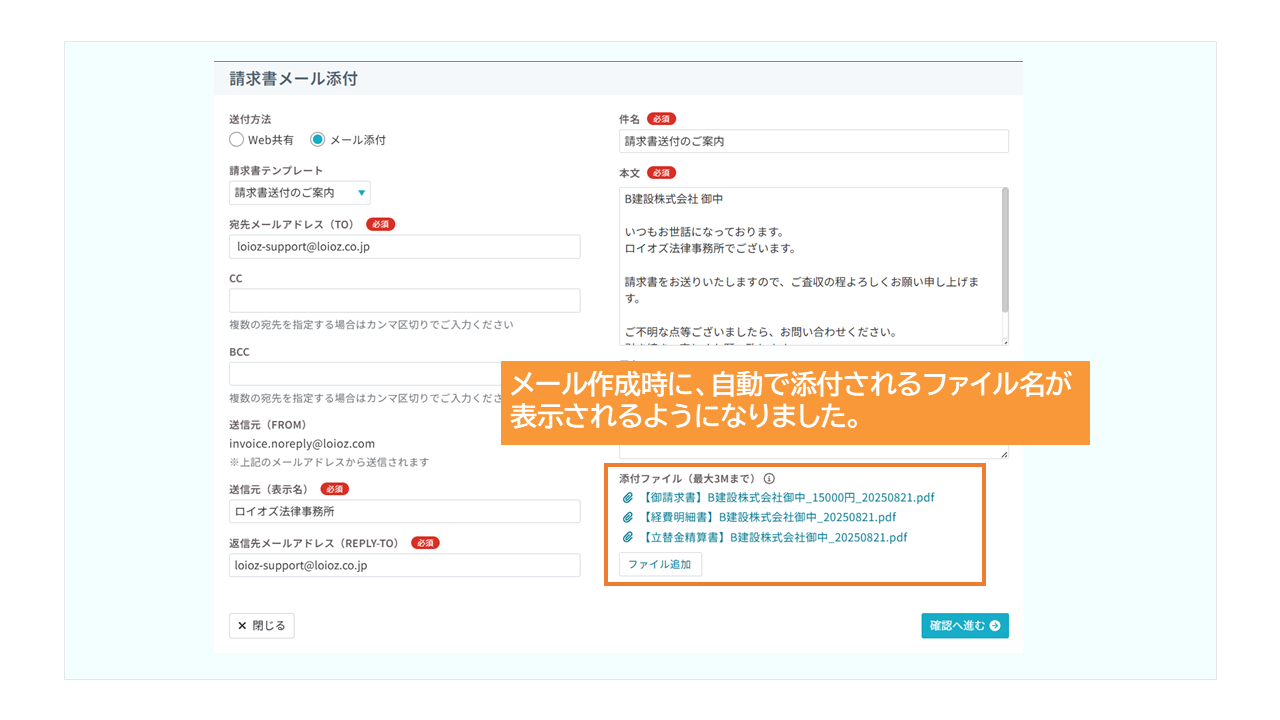Viewport: 1280px width, 720px height.
Task: Click the 宛先メールアドレス (TO) field
Action: pyautogui.click(x=404, y=247)
